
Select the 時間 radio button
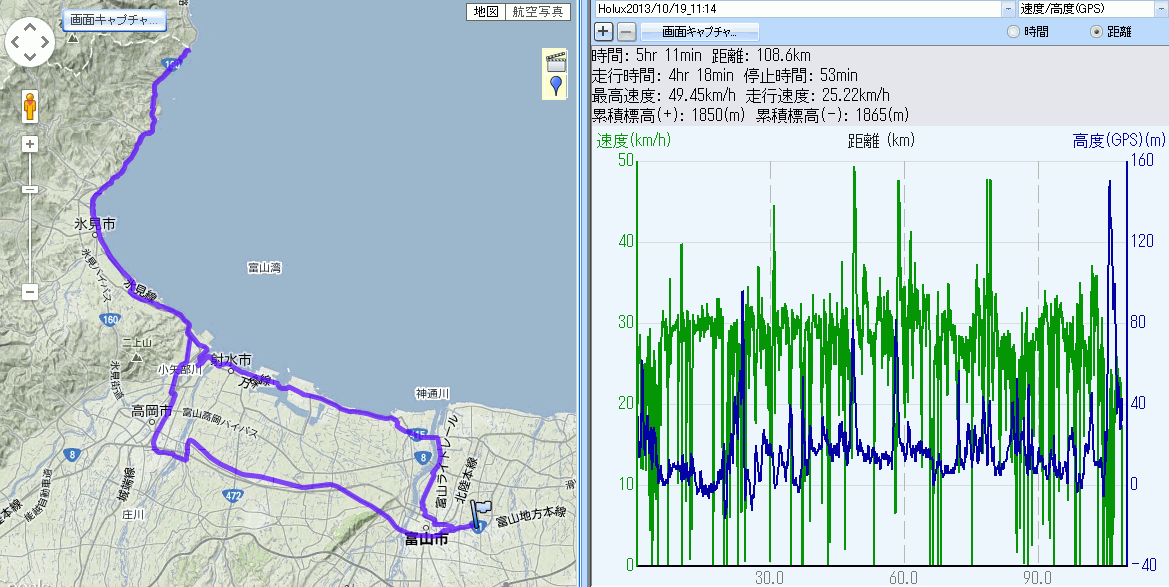pyautogui.click(x=1014, y=32)
